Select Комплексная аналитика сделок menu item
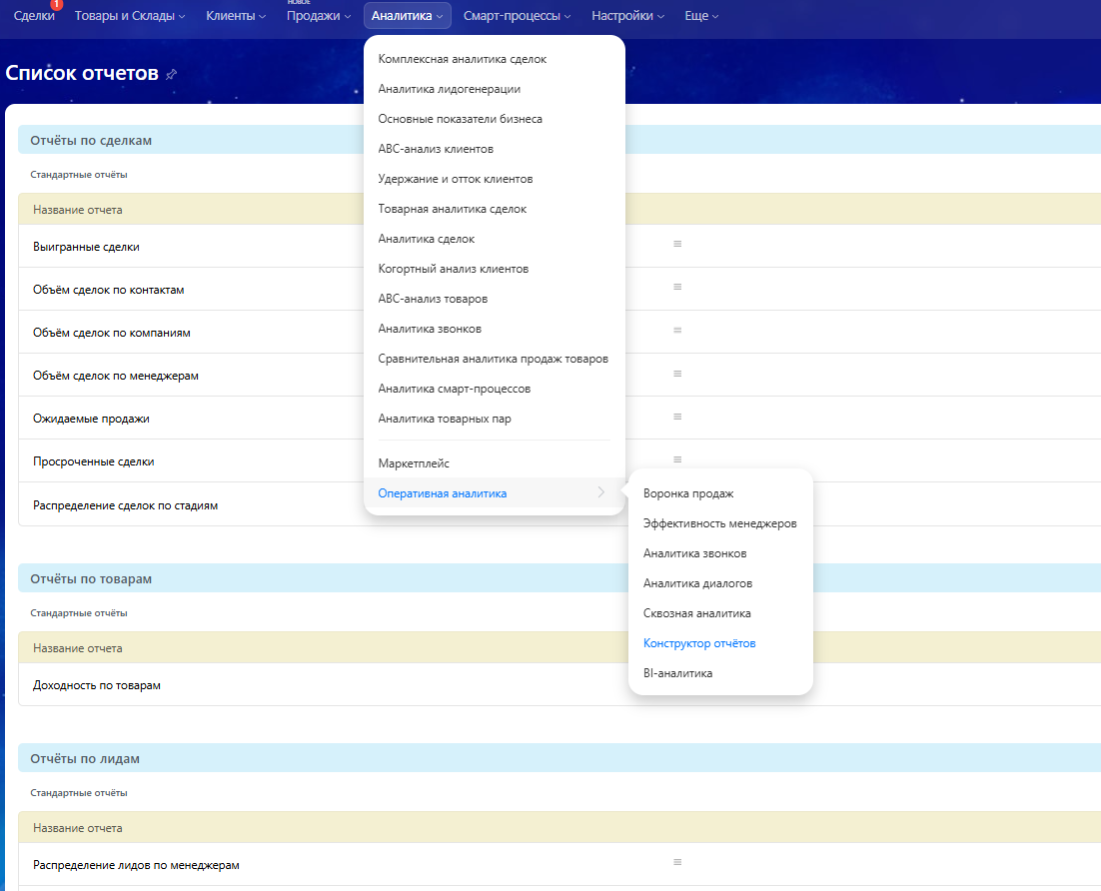The height and width of the screenshot is (891, 1101). pyautogui.click(x=462, y=59)
